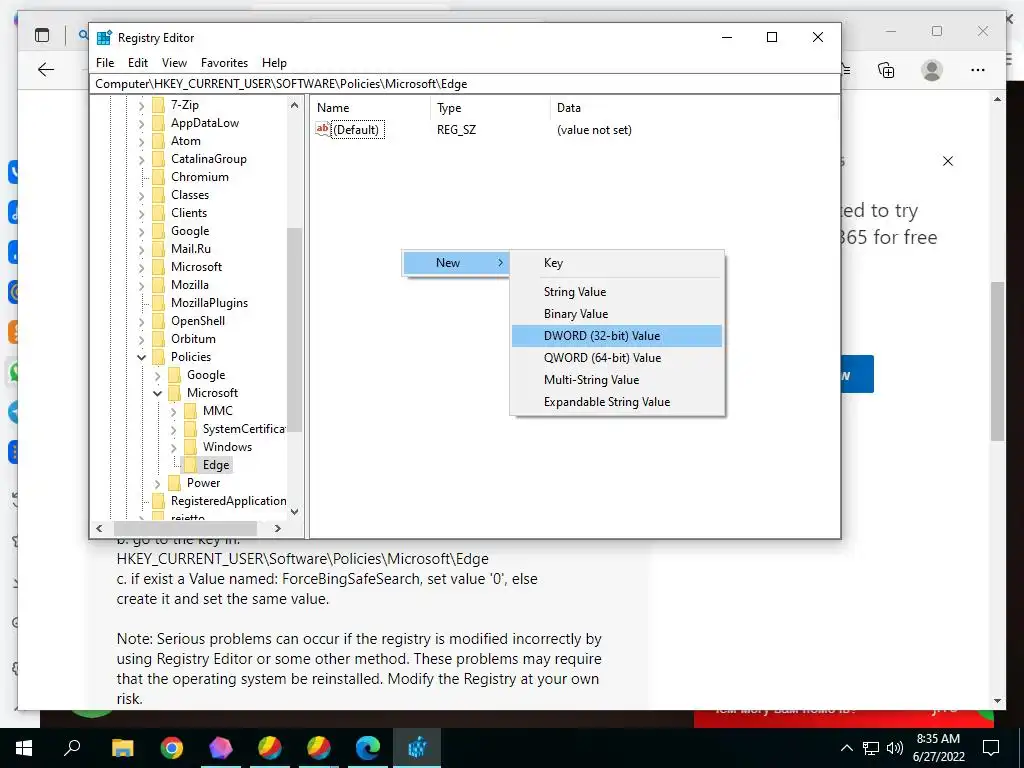Open the Help menu
Viewport: 1024px width, 768px height.
[x=274, y=63]
